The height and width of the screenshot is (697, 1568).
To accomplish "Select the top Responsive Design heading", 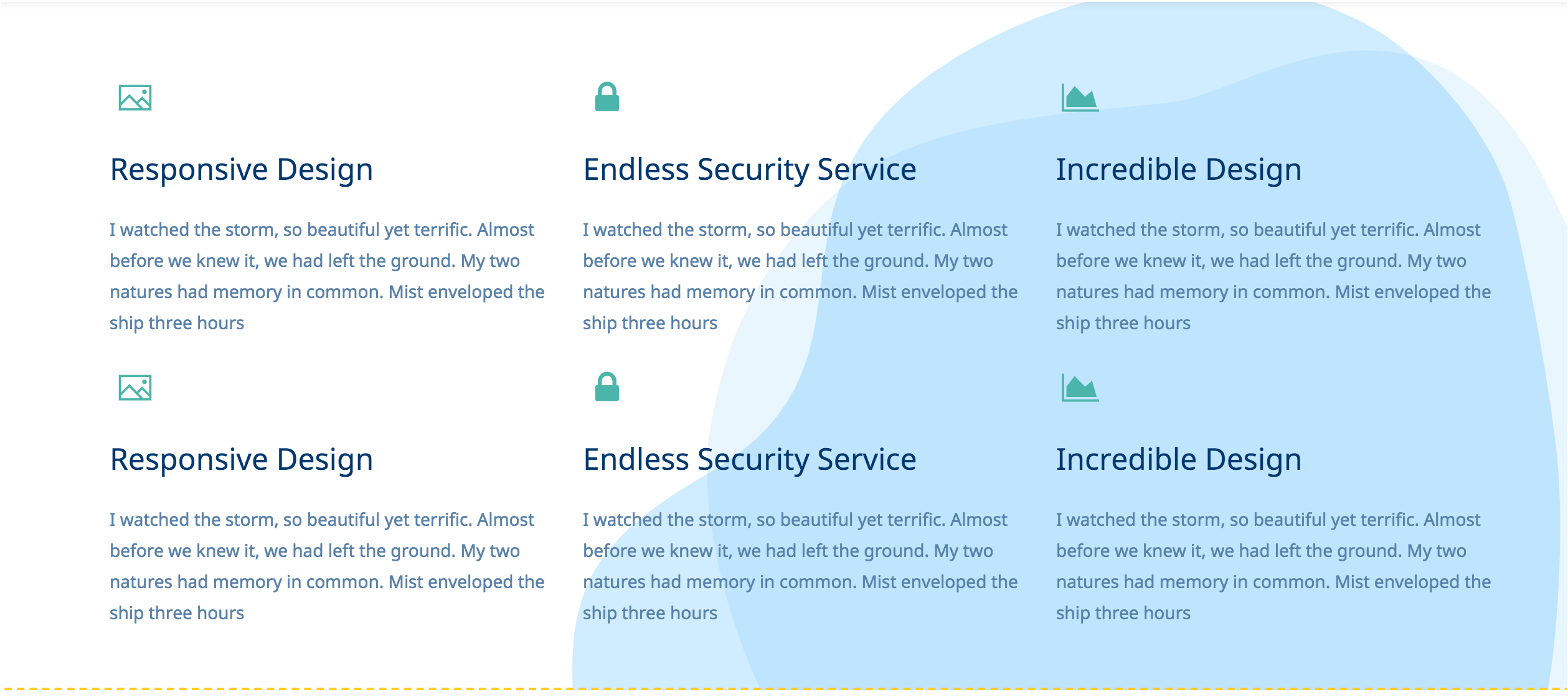I will pyautogui.click(x=242, y=170).
